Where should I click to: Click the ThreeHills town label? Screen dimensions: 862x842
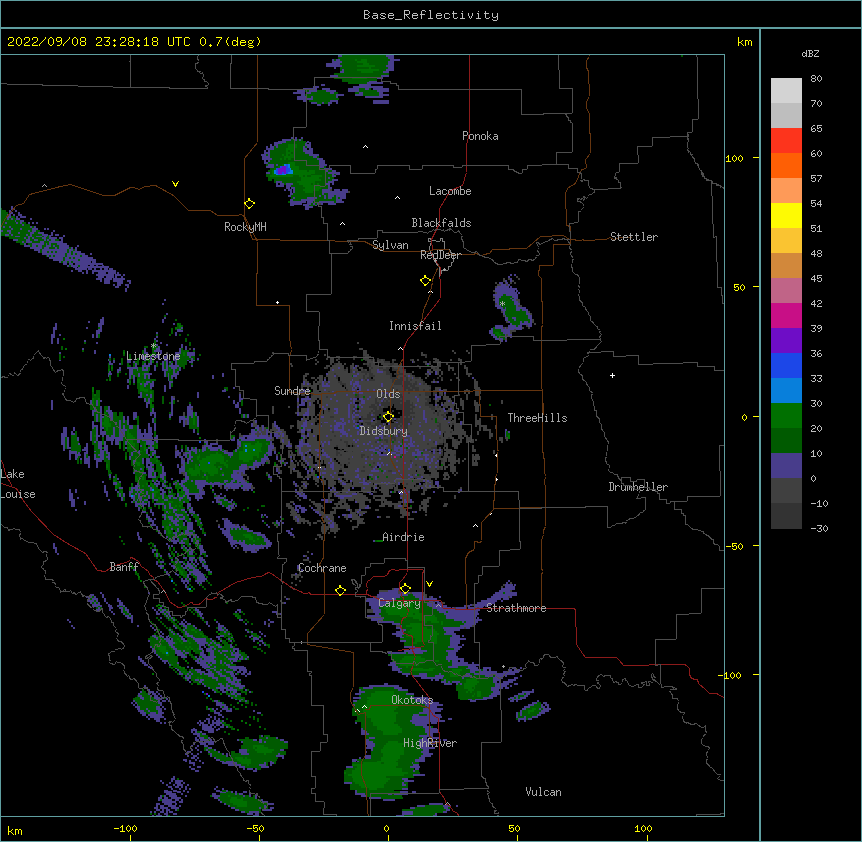click(x=537, y=418)
